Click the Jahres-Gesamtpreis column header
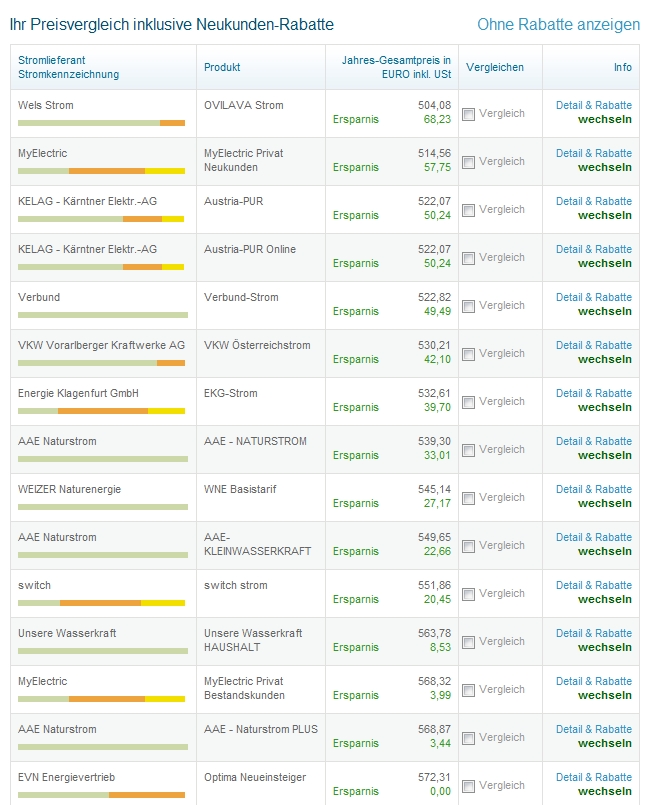Screen dimensions: 647x805 (396, 67)
